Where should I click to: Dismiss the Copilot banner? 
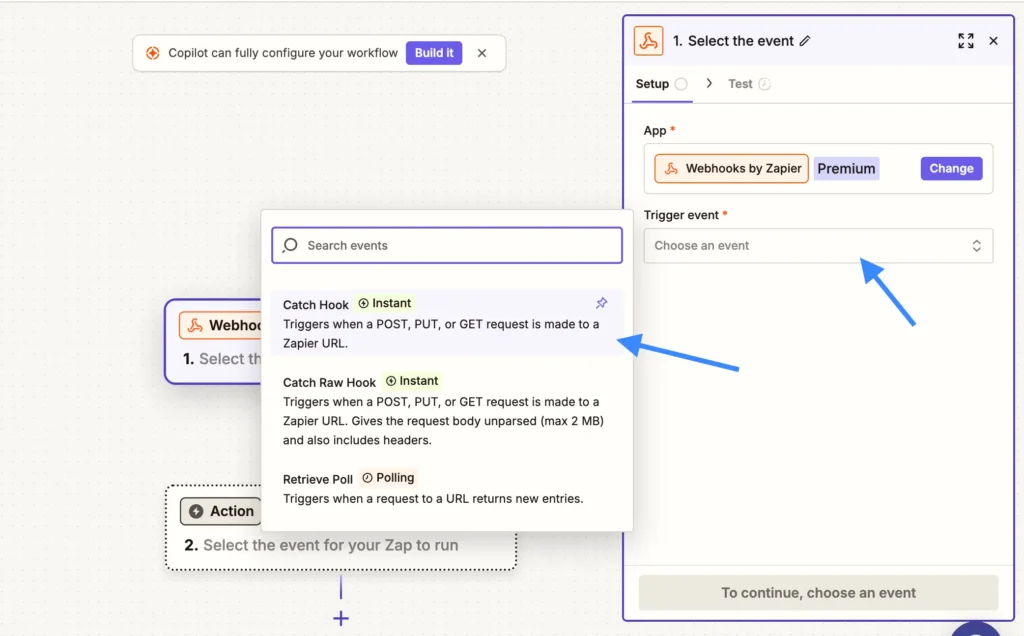[482, 53]
